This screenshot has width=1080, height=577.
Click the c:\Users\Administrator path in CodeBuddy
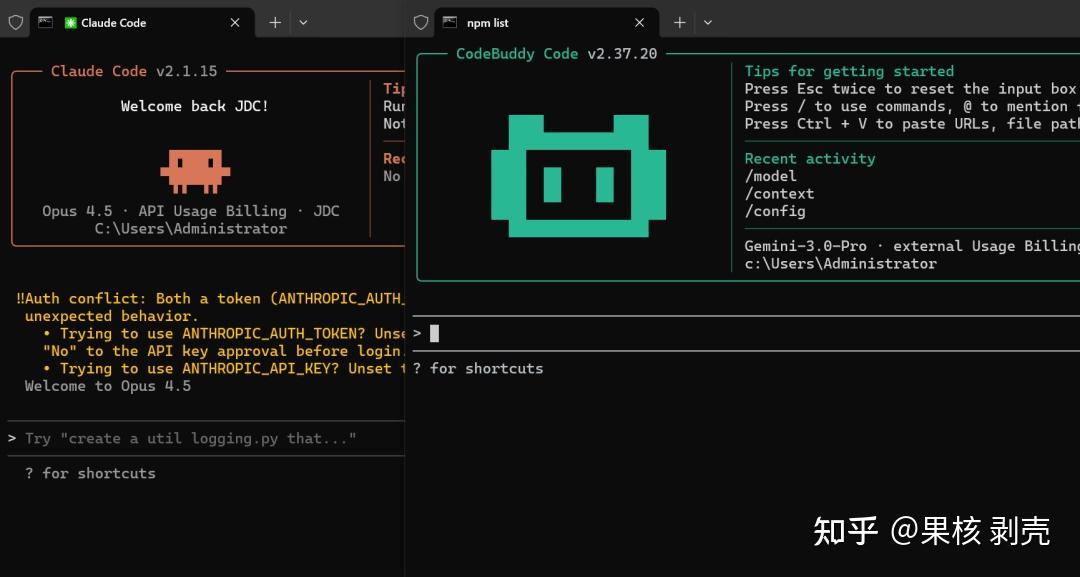[840, 264]
